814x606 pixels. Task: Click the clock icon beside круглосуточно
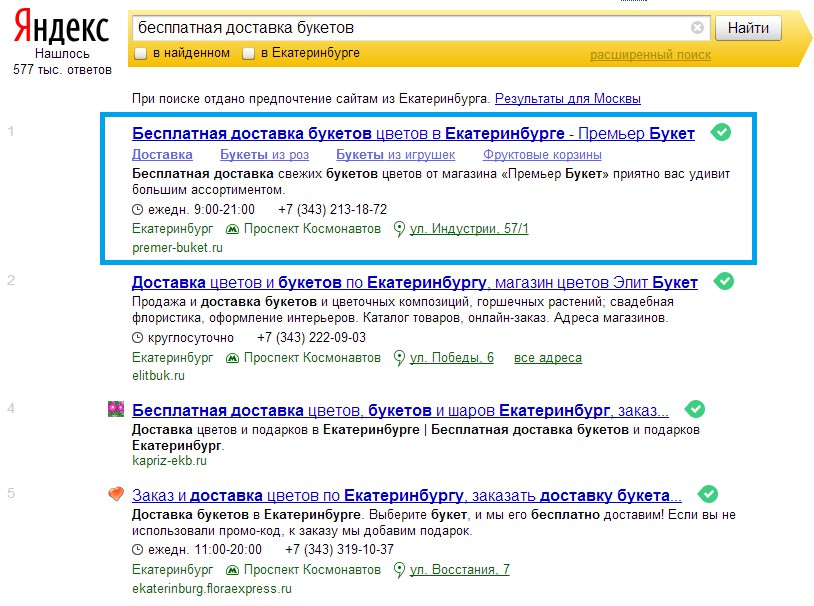tap(137, 338)
